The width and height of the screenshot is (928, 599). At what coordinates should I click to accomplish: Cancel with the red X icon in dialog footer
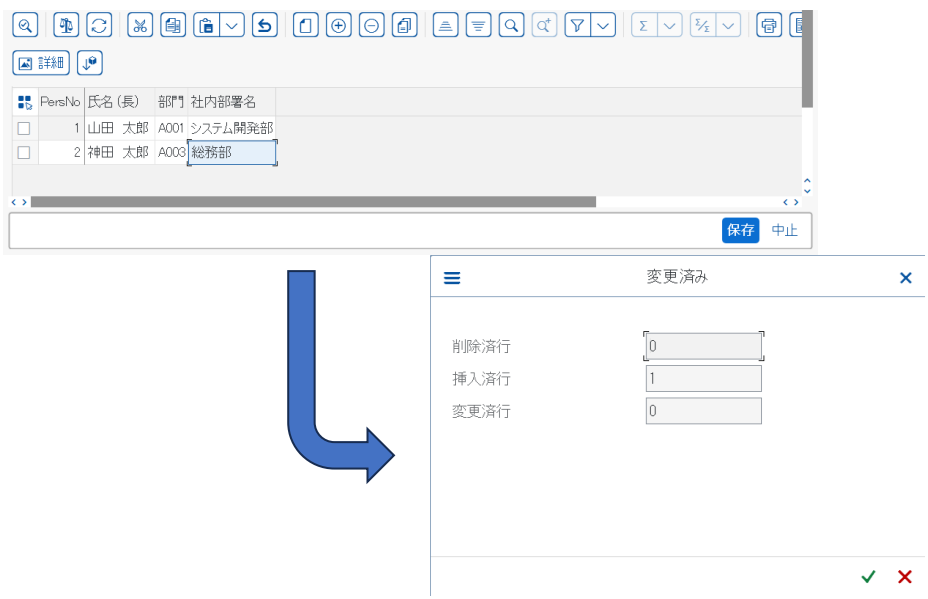click(904, 577)
